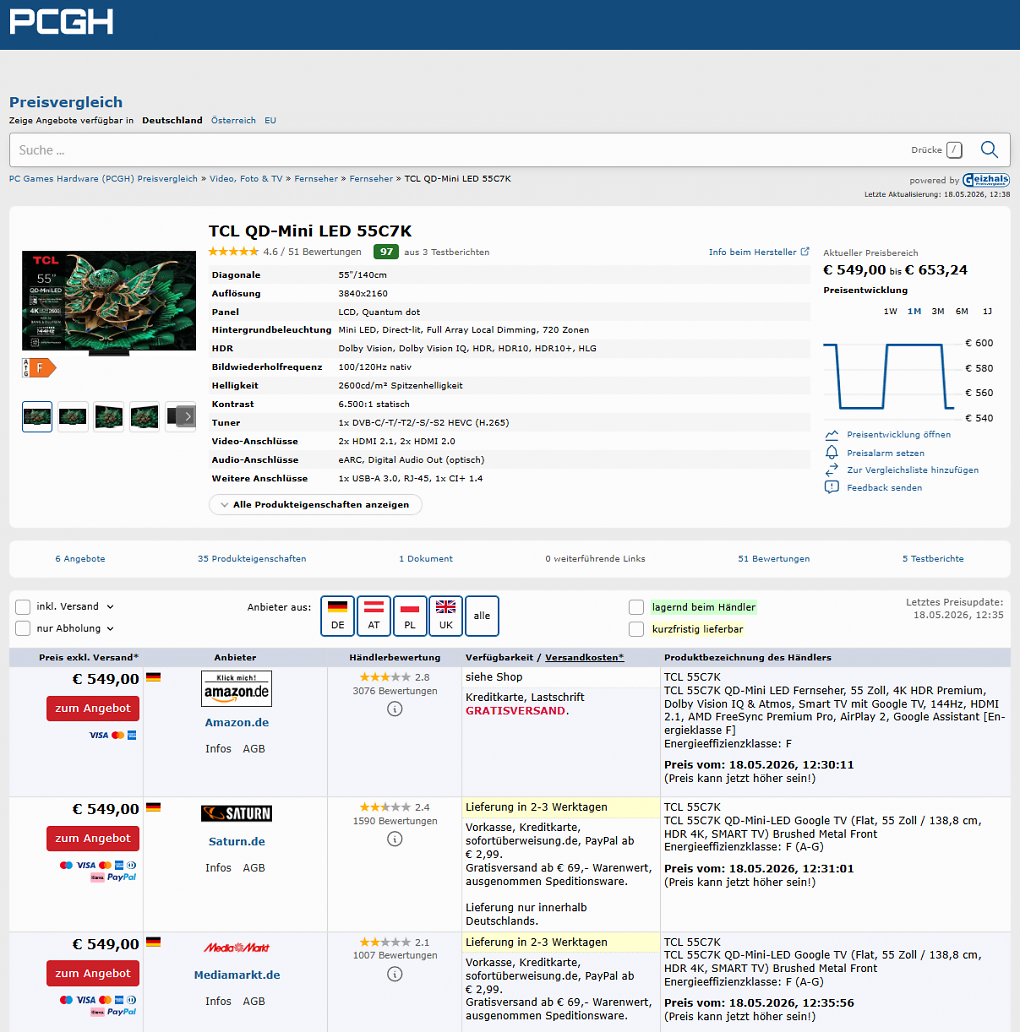The image size is (1020, 1032).
Task: Select the 1J price history range
Action: coord(987,311)
